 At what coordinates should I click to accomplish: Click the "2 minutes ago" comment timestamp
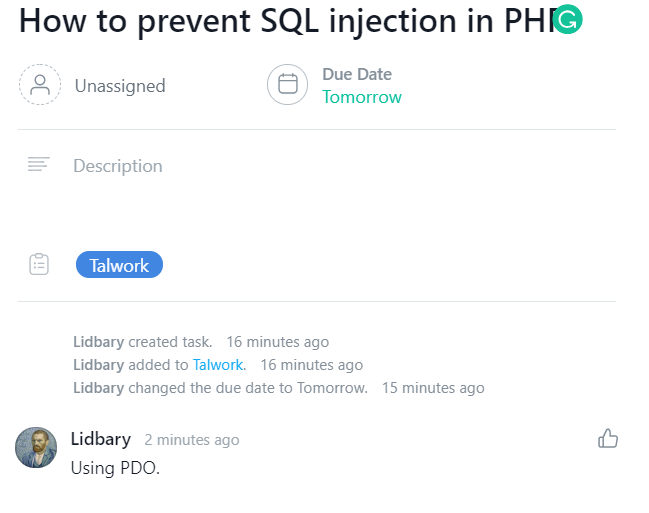coord(191,440)
